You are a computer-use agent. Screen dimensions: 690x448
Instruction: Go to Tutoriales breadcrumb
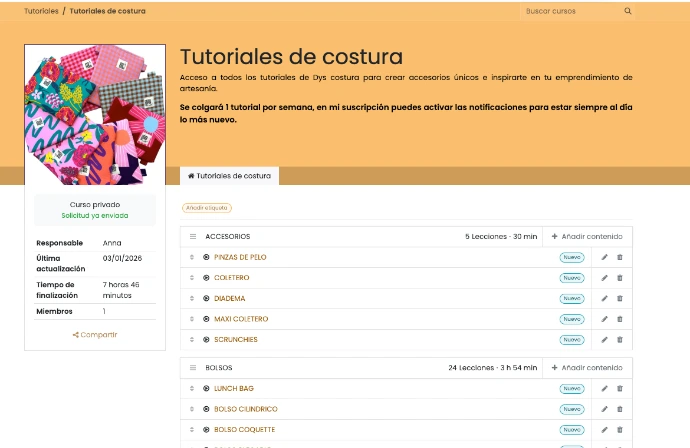pos(41,11)
